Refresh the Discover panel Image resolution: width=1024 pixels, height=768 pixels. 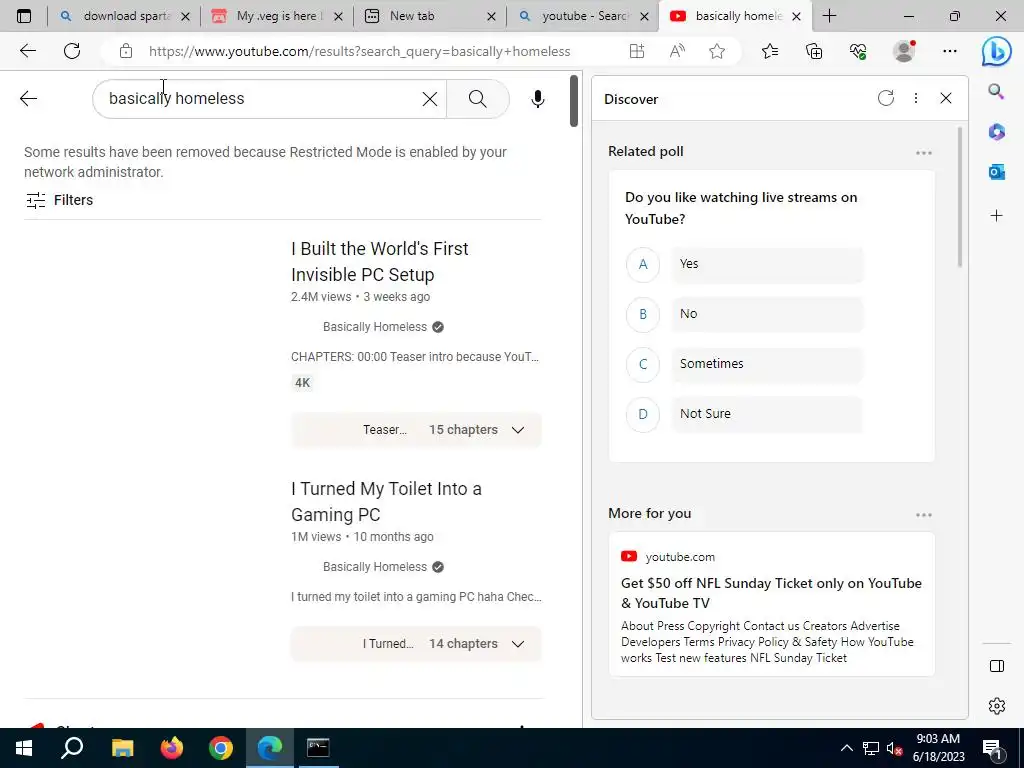pos(886,98)
